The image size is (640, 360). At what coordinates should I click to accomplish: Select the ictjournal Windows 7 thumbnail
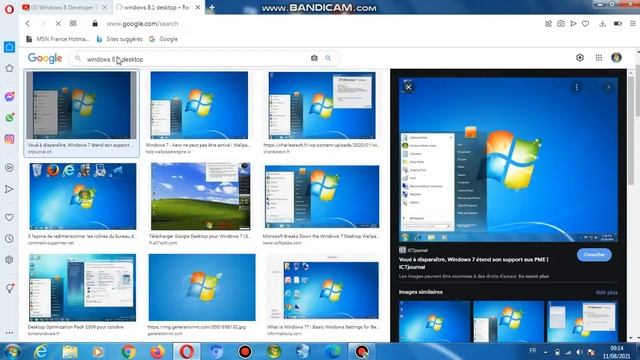point(82,105)
